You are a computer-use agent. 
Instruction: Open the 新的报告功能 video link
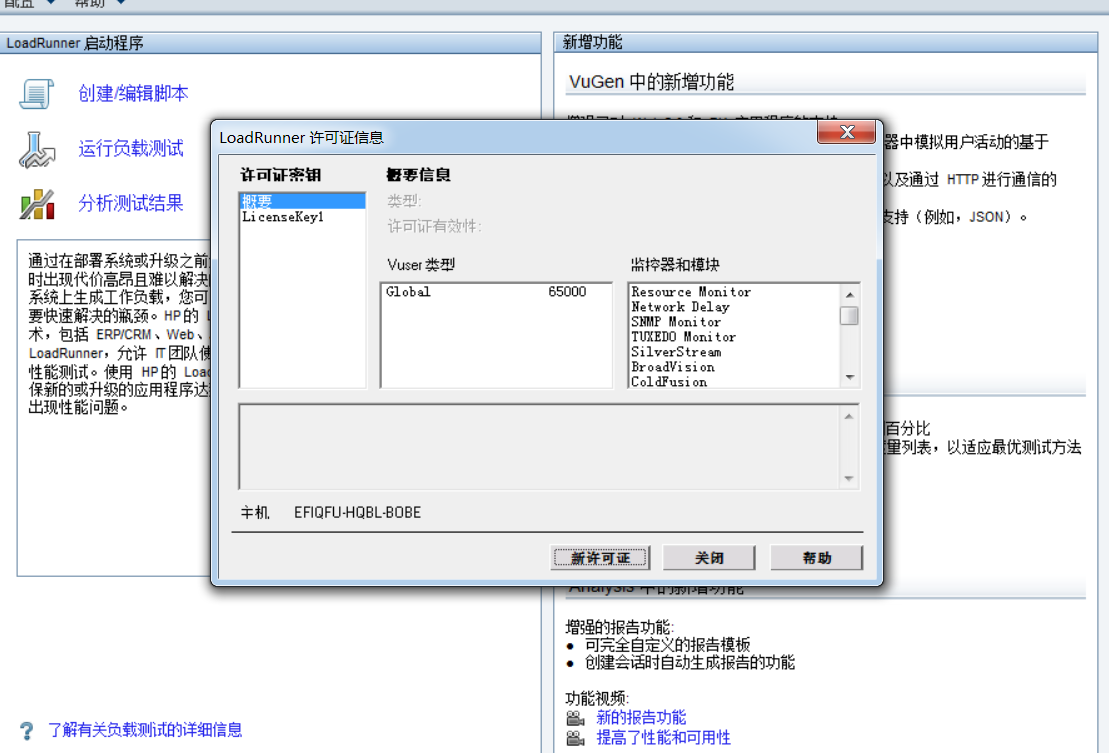(x=642, y=717)
